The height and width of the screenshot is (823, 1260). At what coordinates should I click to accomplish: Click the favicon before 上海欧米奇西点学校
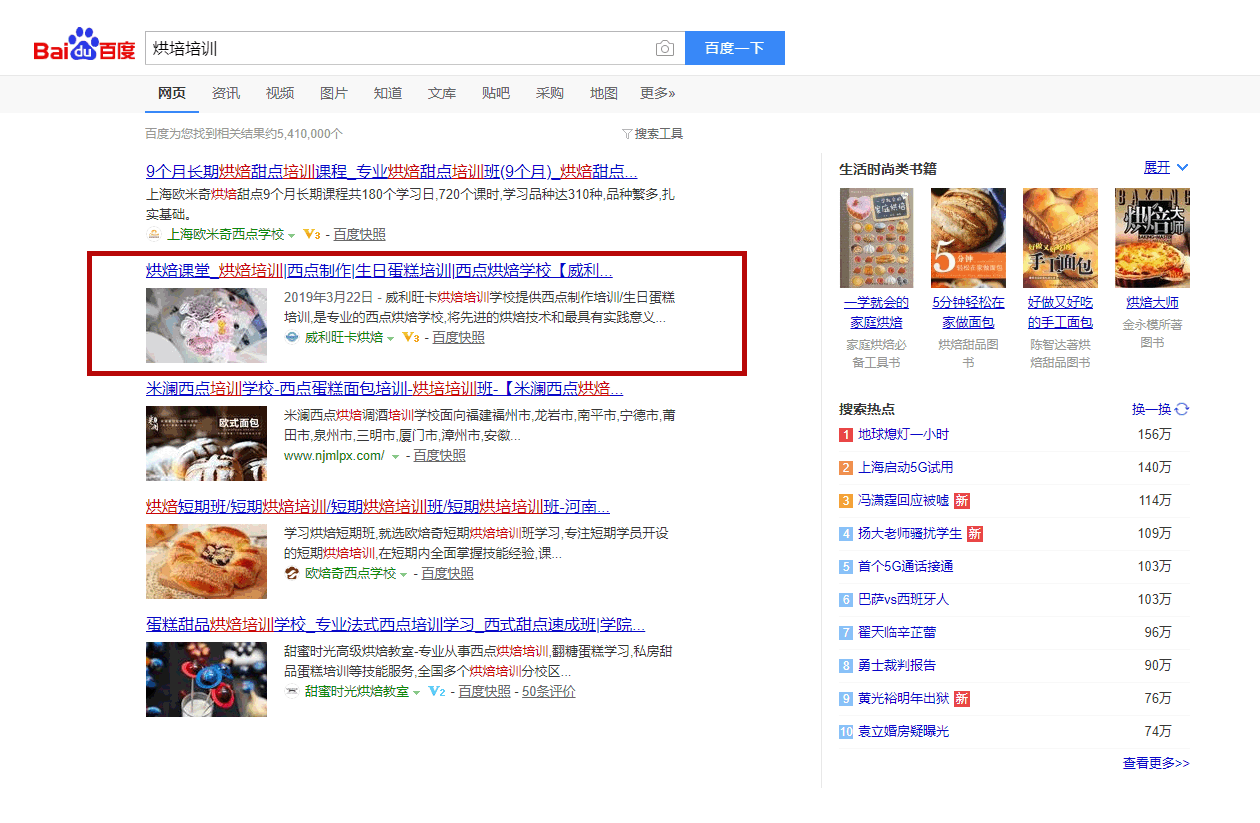coord(154,234)
